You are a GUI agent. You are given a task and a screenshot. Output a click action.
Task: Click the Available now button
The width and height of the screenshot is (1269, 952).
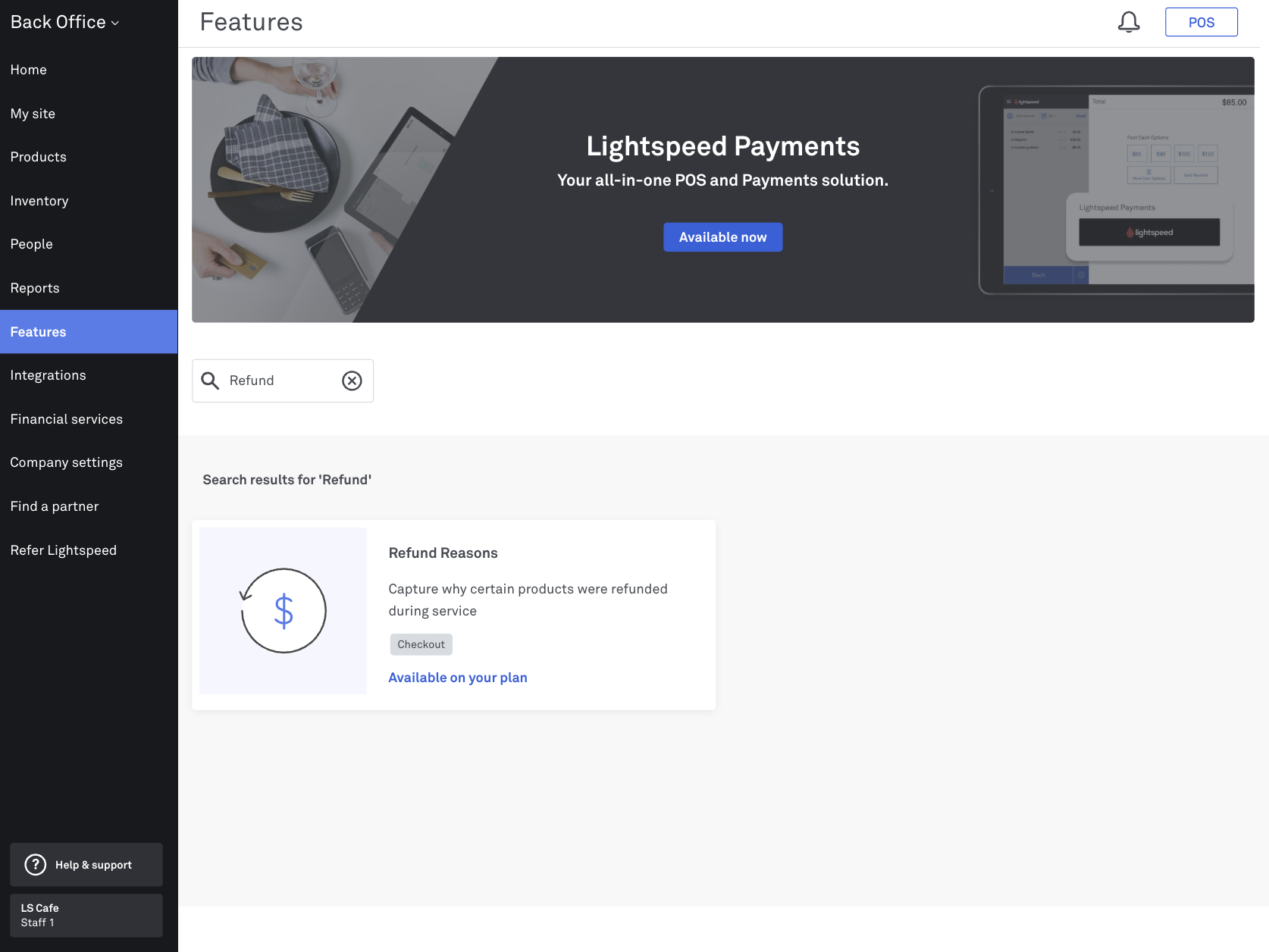coord(722,237)
